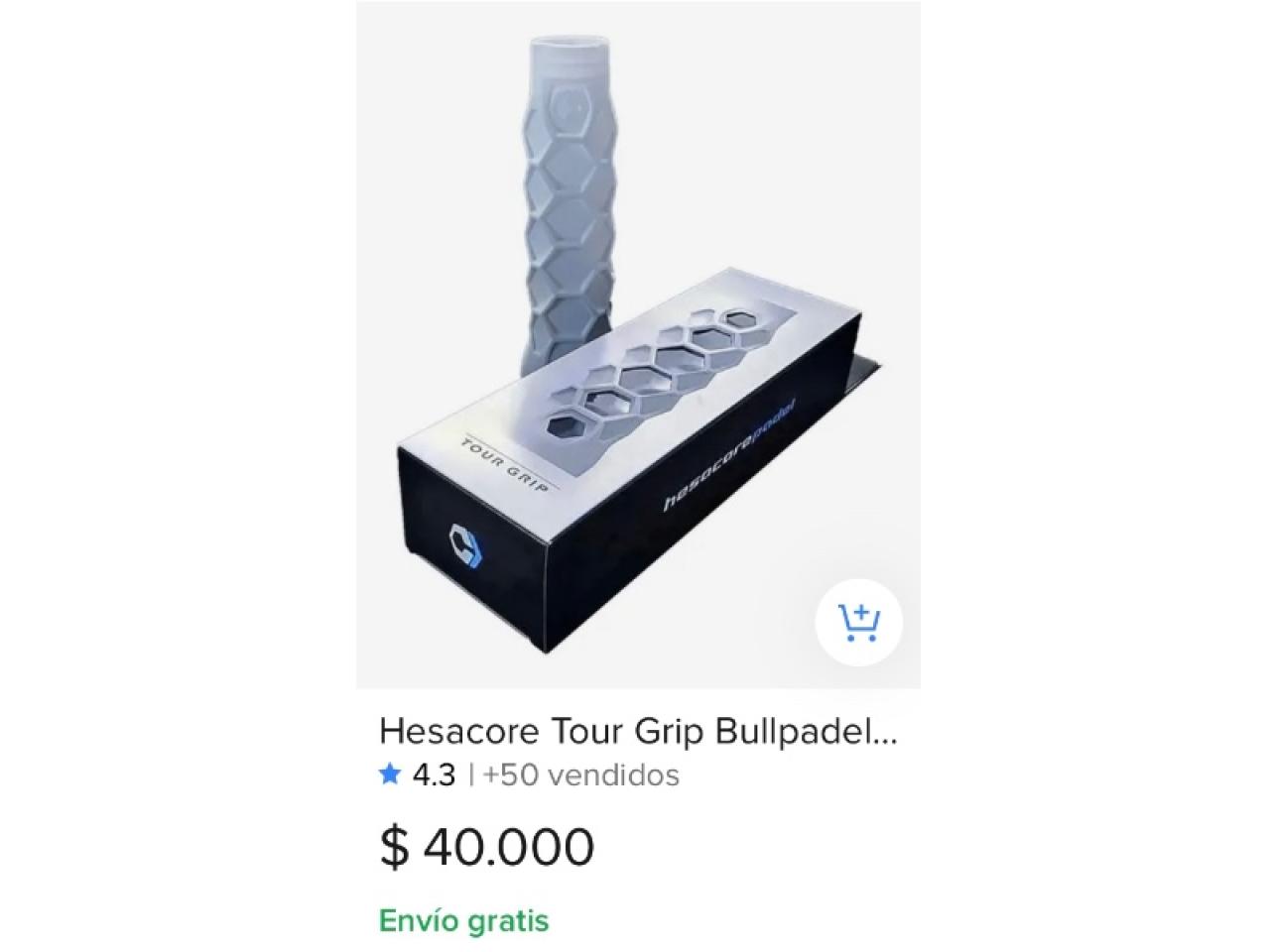
Task: Click the 40.000 price amount
Action: (509, 846)
